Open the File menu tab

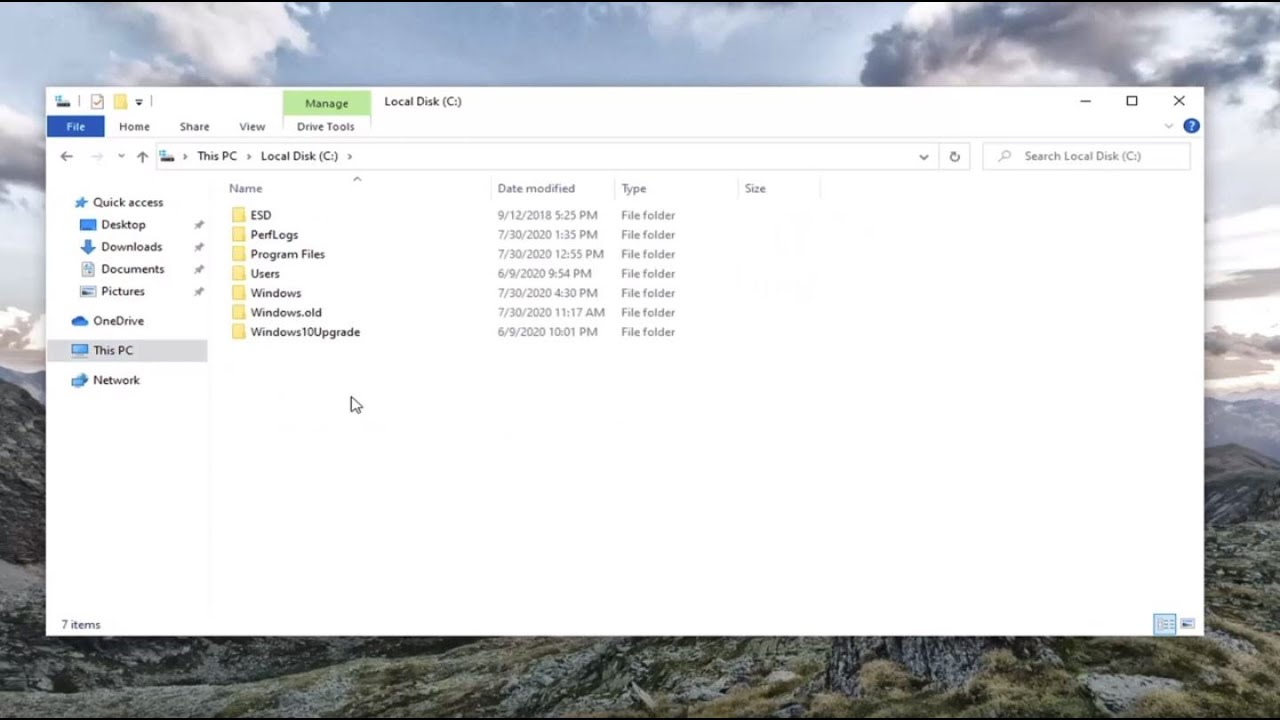pyautogui.click(x=75, y=127)
